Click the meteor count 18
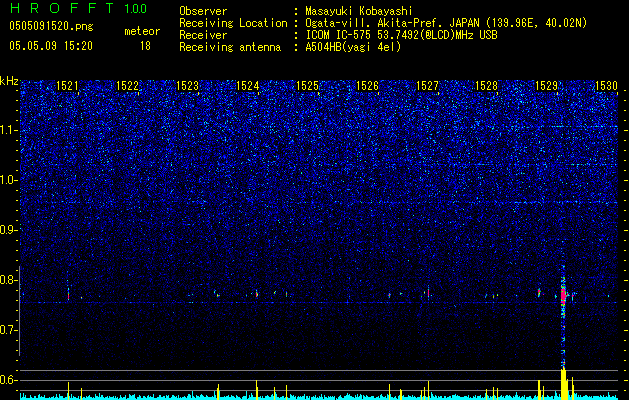Image resolution: width=629 pixels, height=400 pixels. tap(145, 46)
